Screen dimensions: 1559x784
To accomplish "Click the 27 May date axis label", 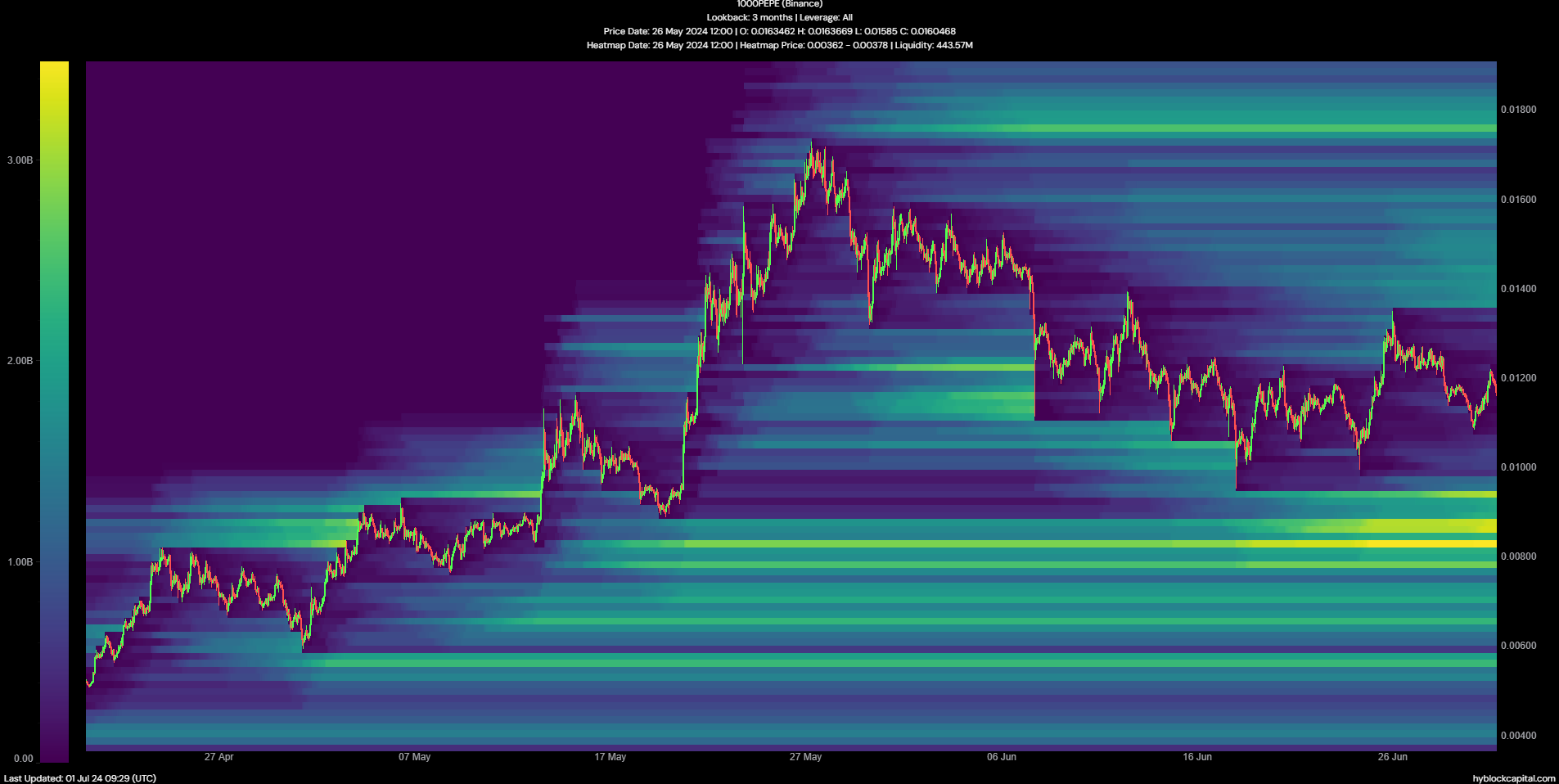I will click(806, 757).
